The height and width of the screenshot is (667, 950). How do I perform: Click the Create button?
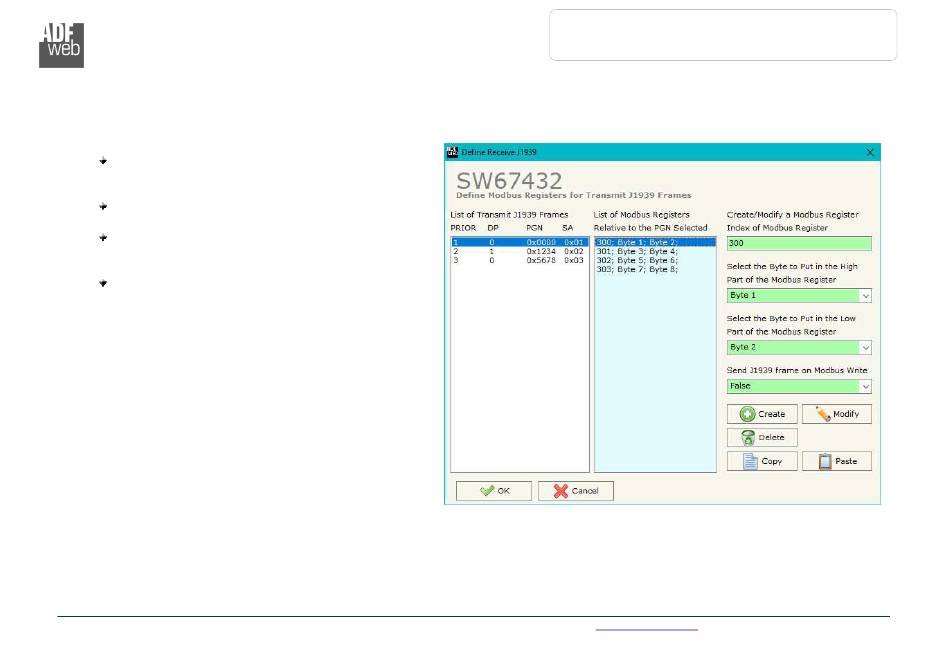(x=762, y=414)
